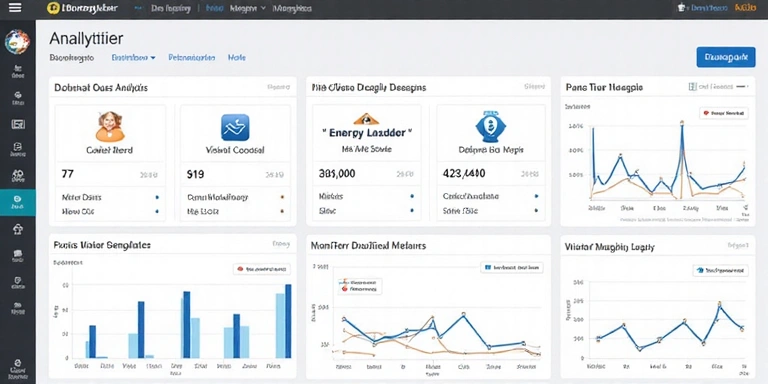Click the small grid icon in the top-right chart header
This screenshot has width=768, height=384.
click(692, 87)
